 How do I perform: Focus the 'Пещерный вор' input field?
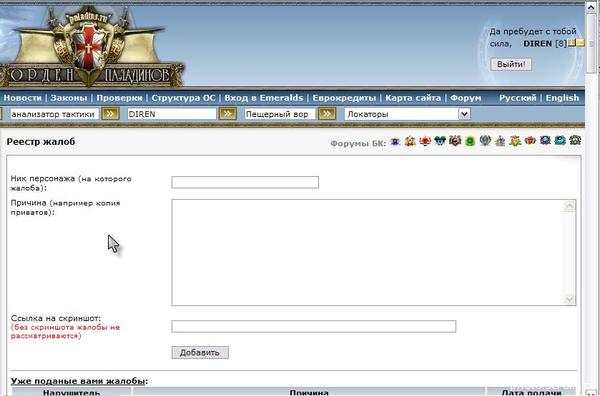pyautogui.click(x=280, y=114)
